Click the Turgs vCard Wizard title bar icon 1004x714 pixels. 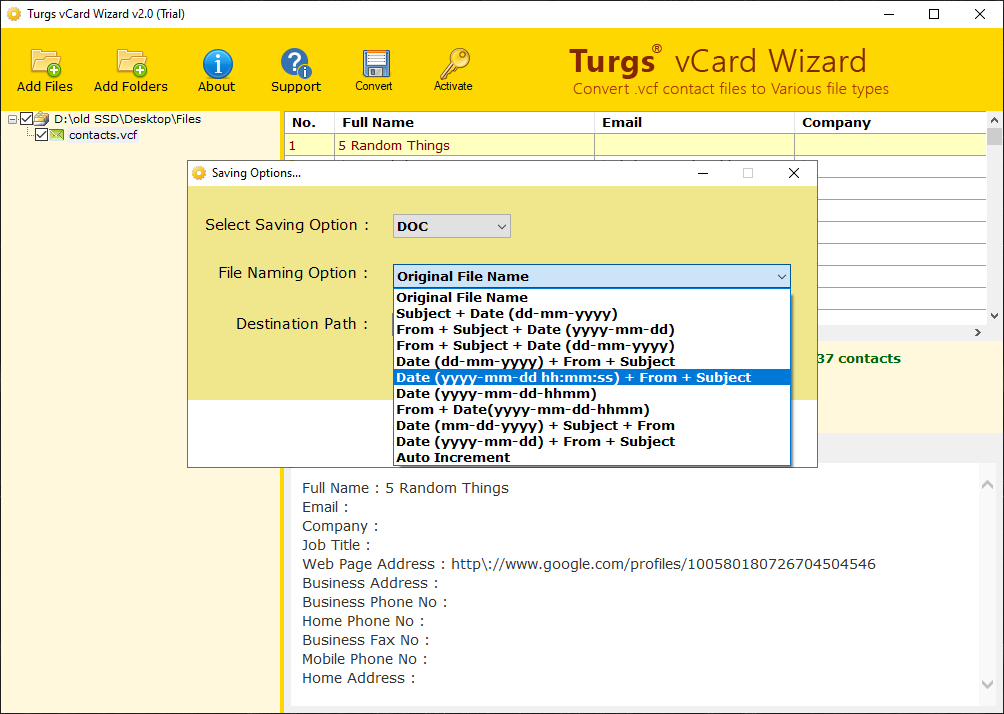pyautogui.click(x=13, y=13)
